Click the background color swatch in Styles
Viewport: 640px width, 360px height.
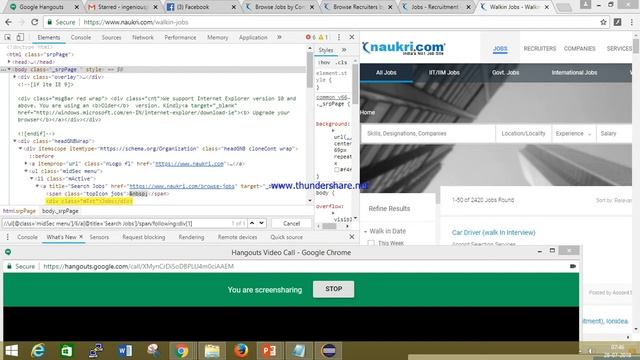tap(337, 169)
